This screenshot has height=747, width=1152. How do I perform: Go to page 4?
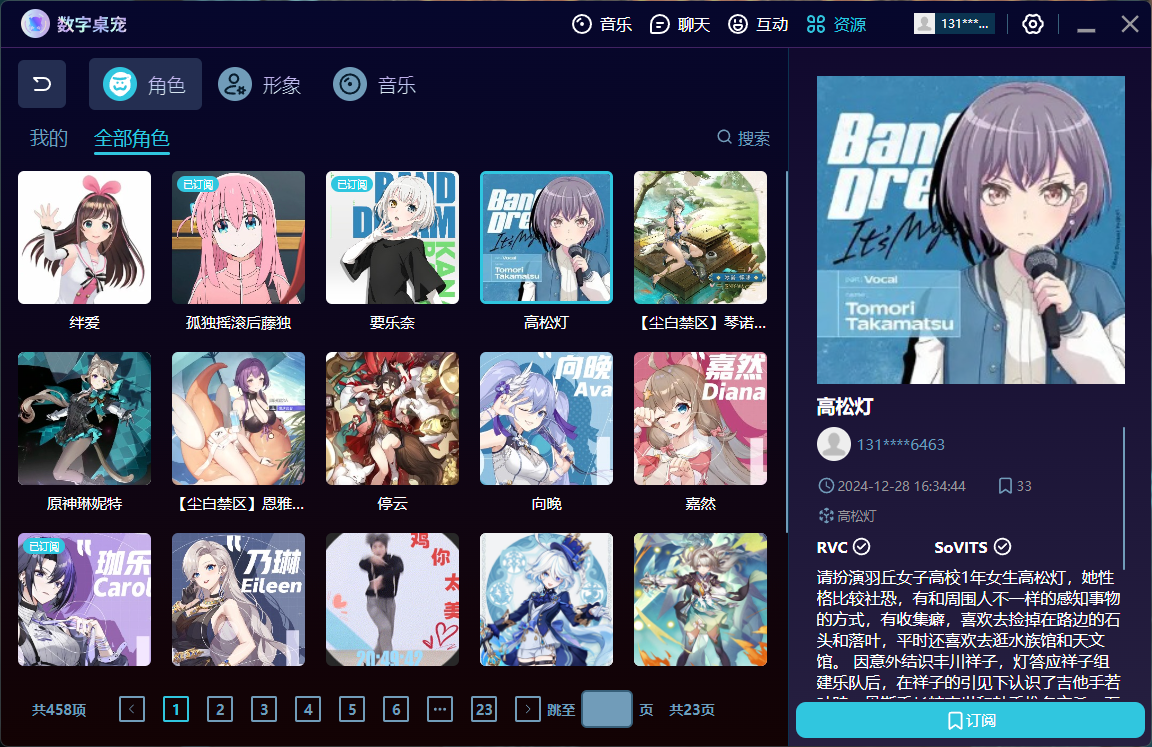[308, 710]
